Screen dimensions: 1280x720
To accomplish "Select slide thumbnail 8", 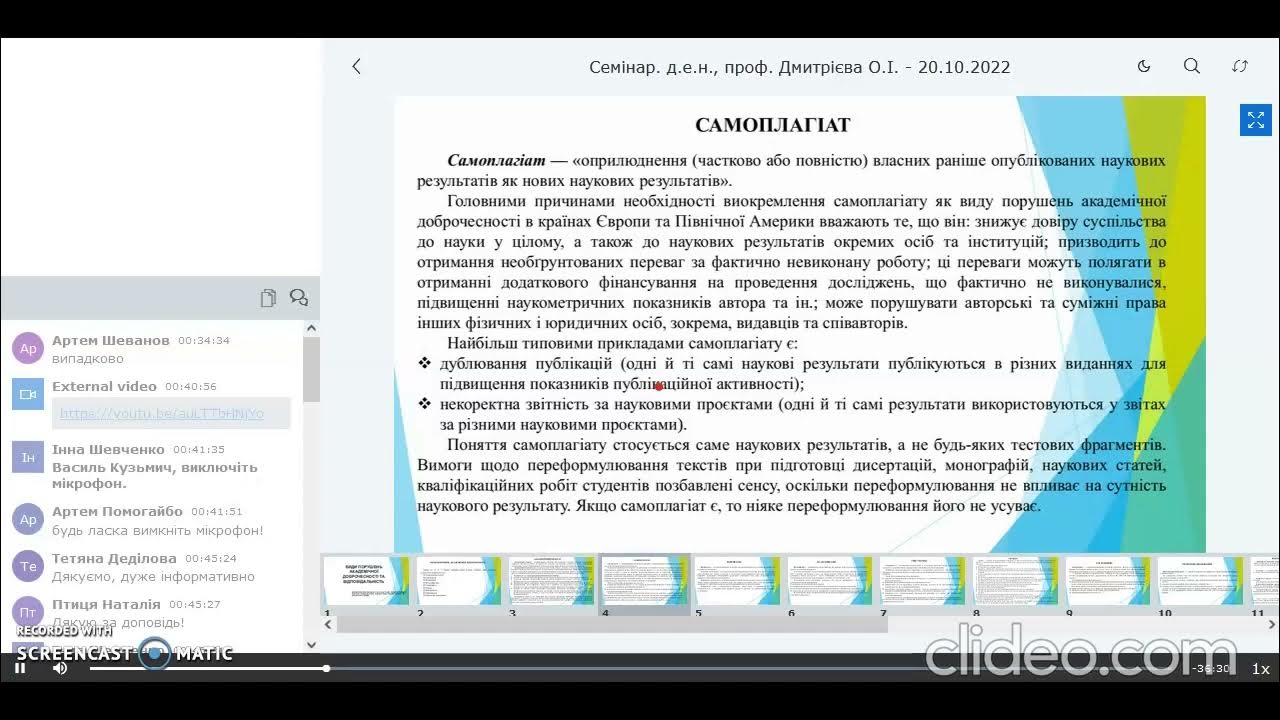I will (1016, 580).
